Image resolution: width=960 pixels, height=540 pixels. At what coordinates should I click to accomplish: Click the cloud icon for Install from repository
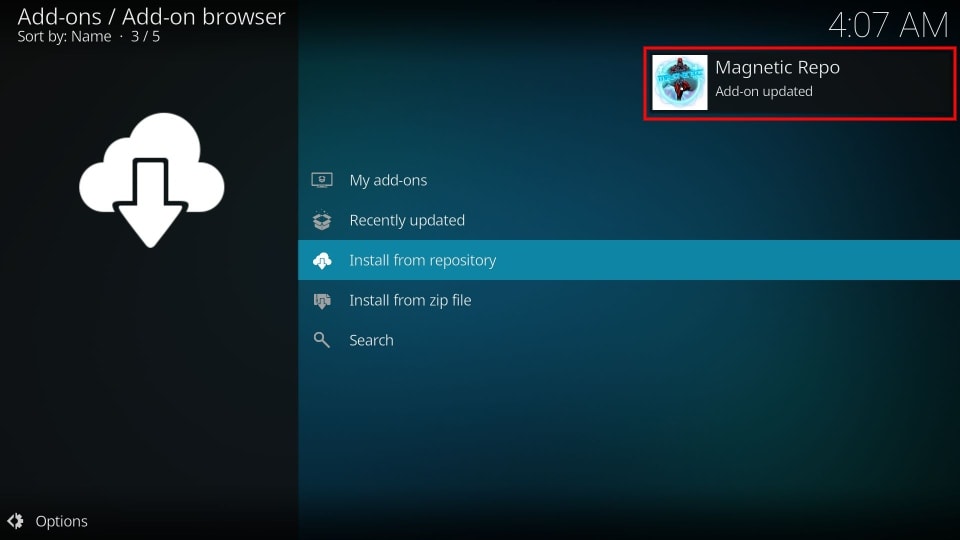click(x=321, y=260)
